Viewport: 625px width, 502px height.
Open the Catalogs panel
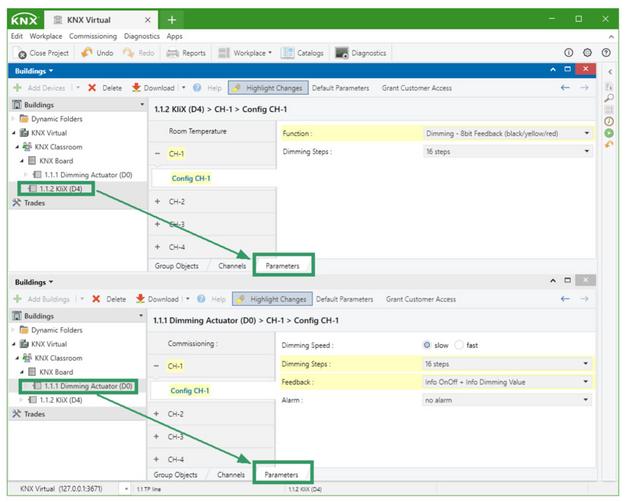point(288,53)
